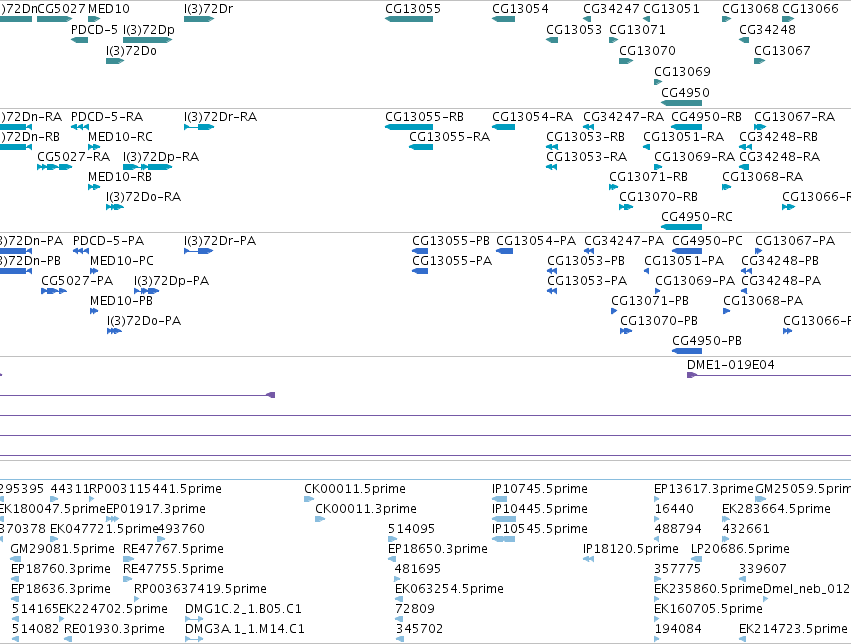Select the DME1-019E04 clone feature
851x644 pixels.
[731, 365]
